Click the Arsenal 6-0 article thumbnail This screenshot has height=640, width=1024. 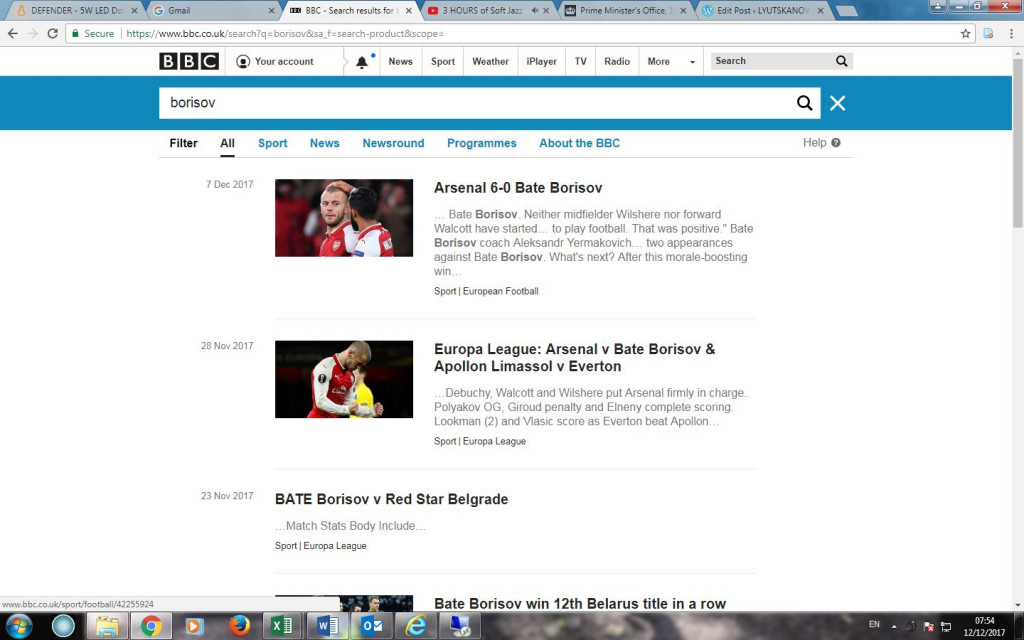click(x=344, y=217)
